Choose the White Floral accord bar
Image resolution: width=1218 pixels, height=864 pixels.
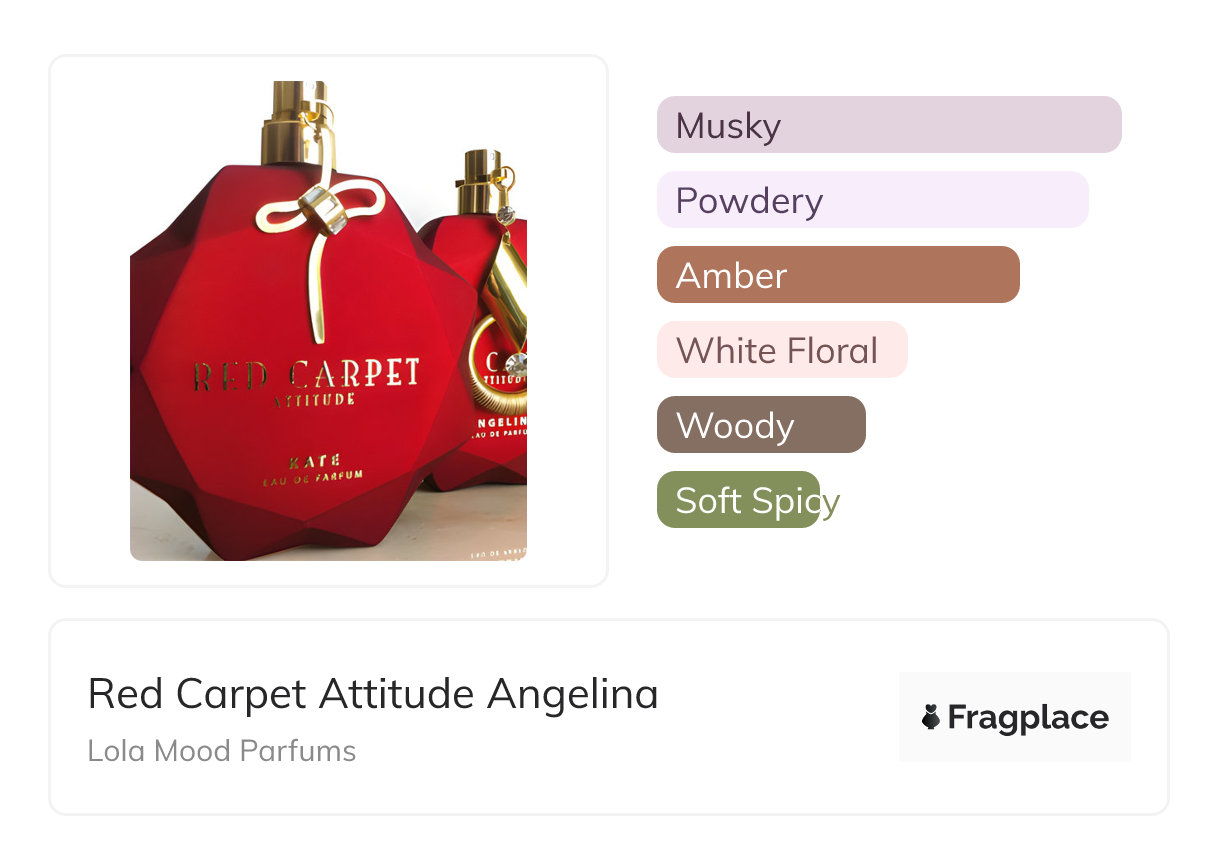(x=781, y=350)
